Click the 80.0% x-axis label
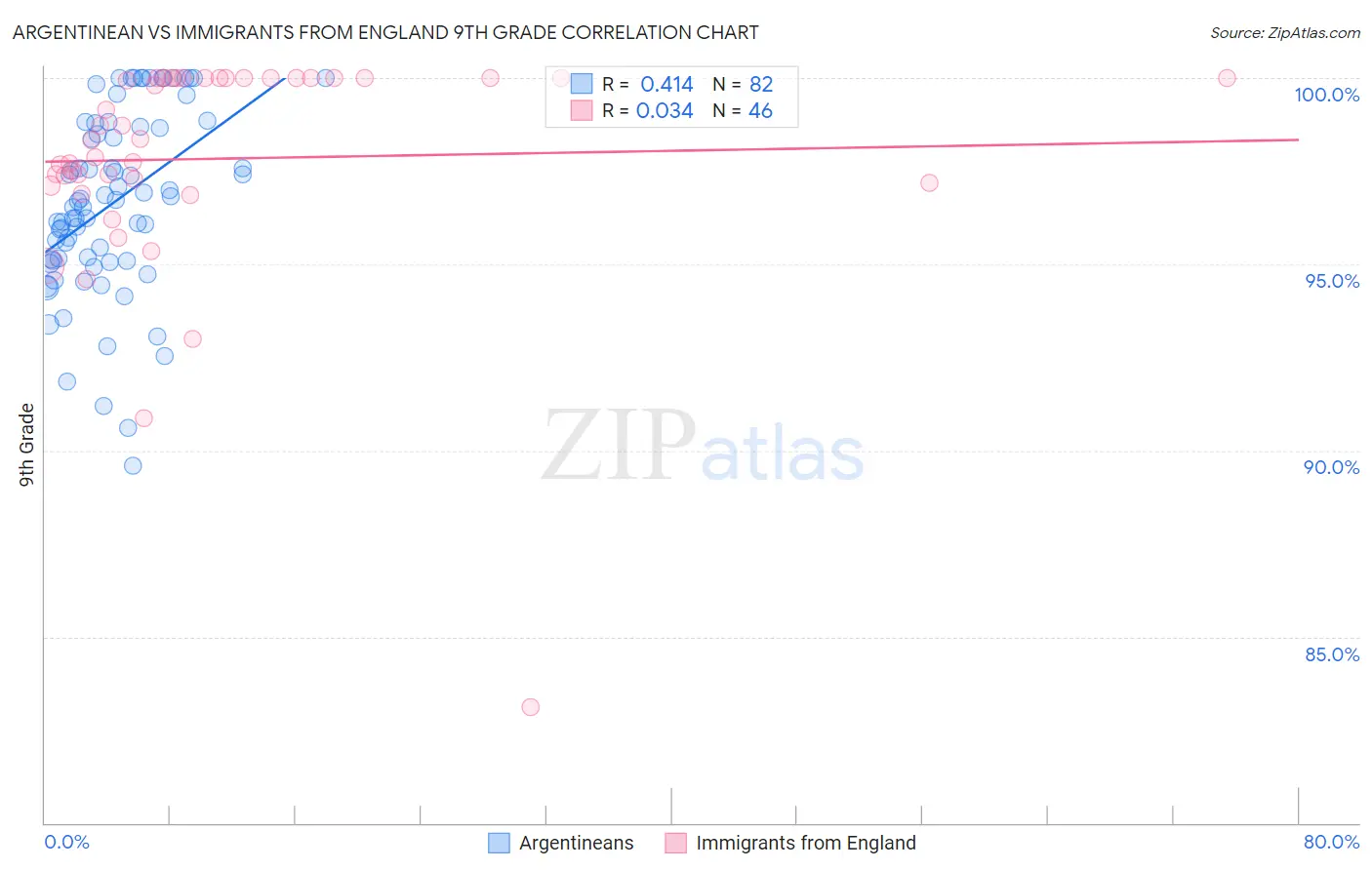This screenshot has width=1372, height=870. 1331,842
